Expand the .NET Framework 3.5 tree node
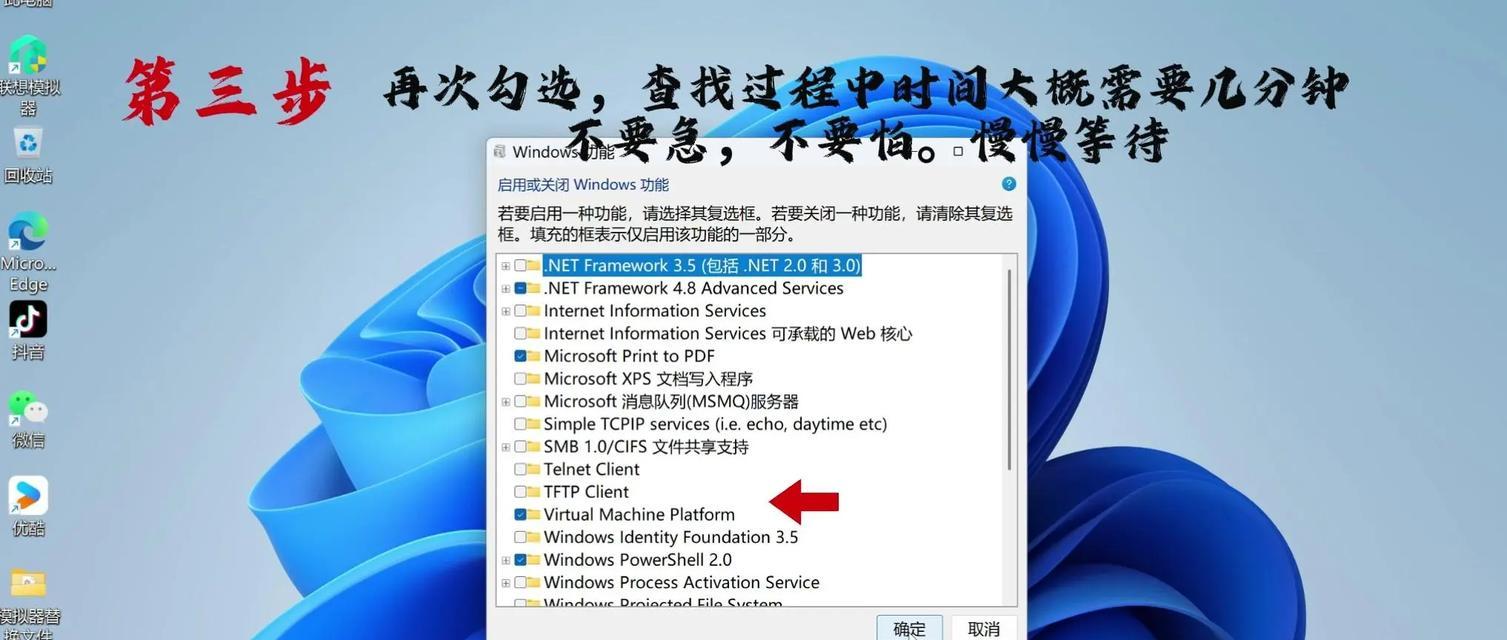This screenshot has width=1507, height=640. click(x=506, y=266)
